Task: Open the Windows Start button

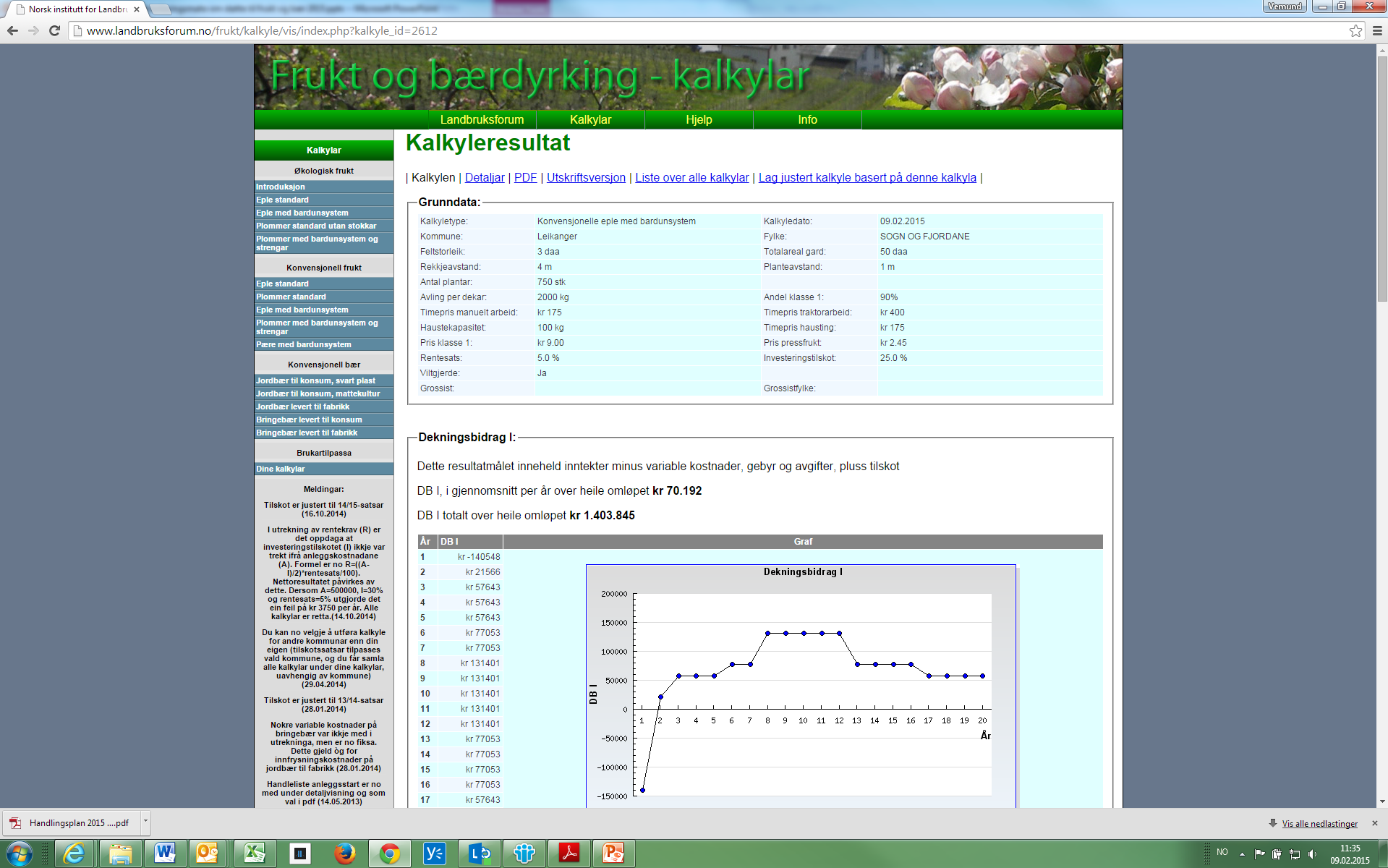Action: 19,854
